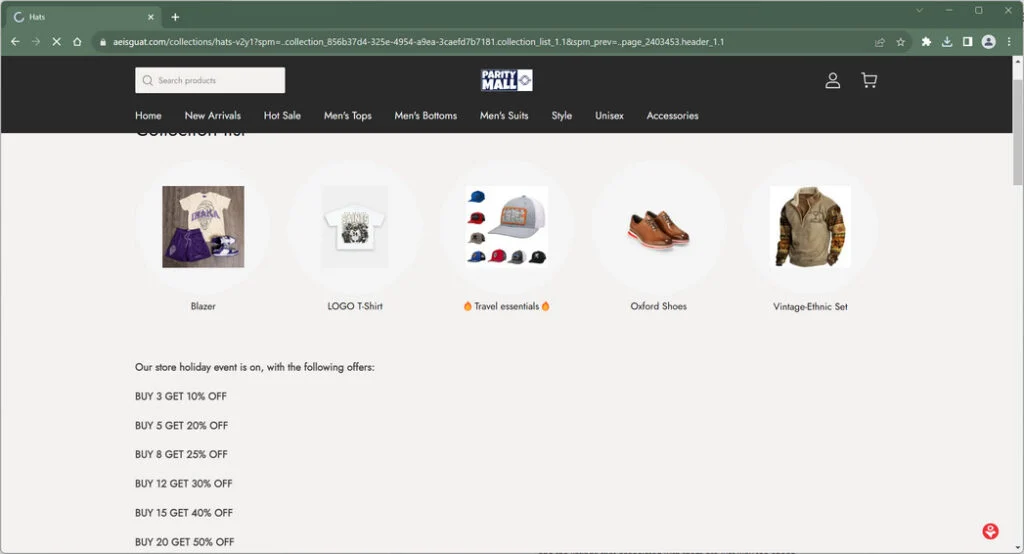Click the browser address bar URL
The width and height of the screenshot is (1024, 554).
click(418, 42)
